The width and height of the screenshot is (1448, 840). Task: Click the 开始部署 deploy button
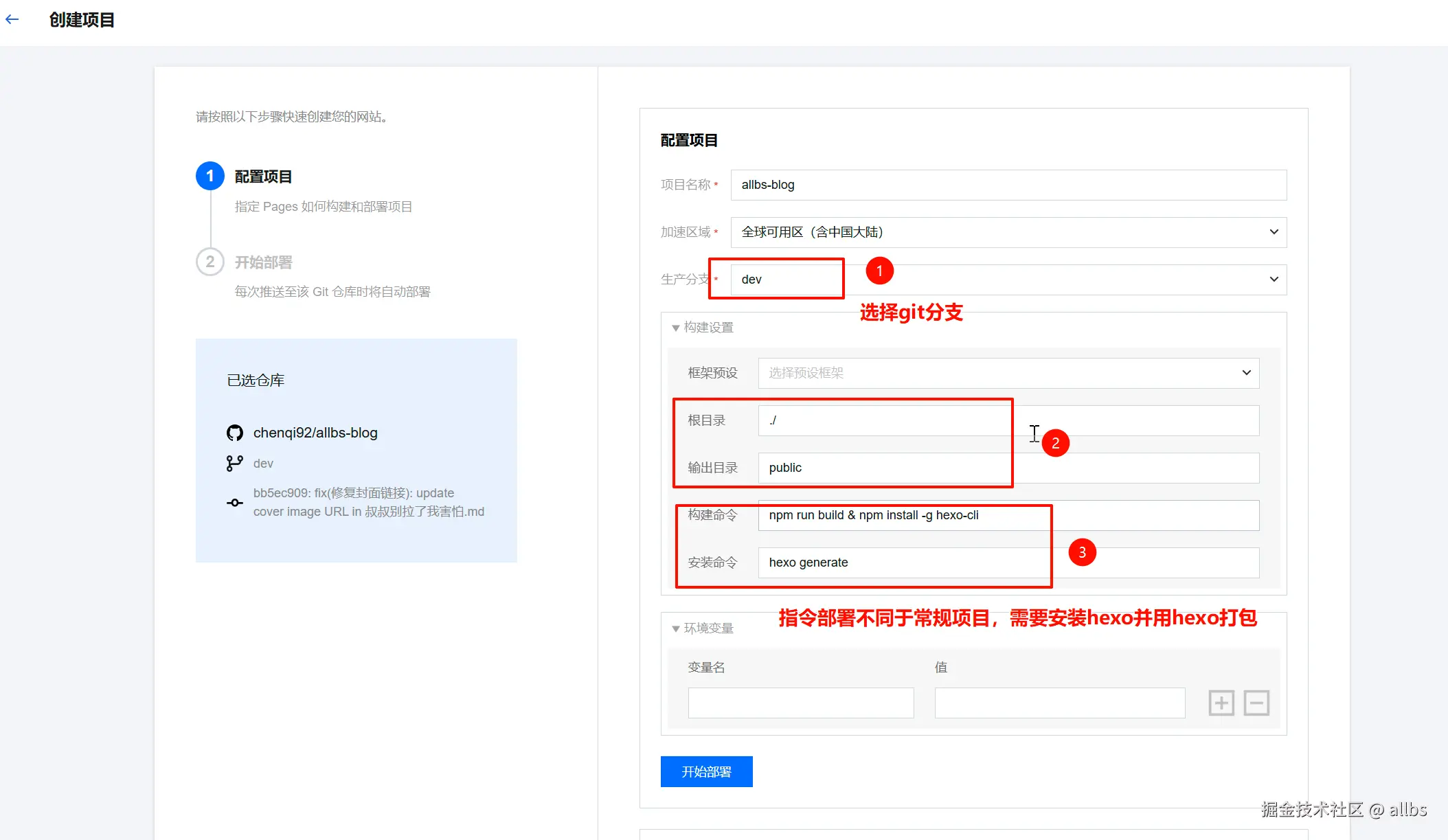click(706, 771)
